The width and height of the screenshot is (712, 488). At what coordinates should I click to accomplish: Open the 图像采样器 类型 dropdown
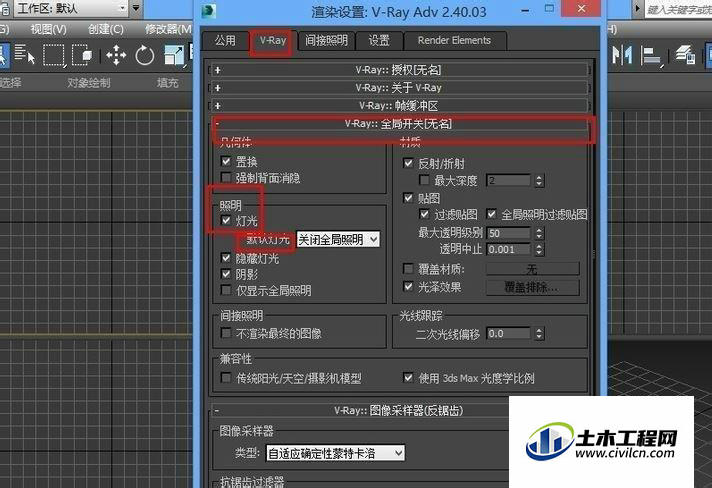(335, 453)
